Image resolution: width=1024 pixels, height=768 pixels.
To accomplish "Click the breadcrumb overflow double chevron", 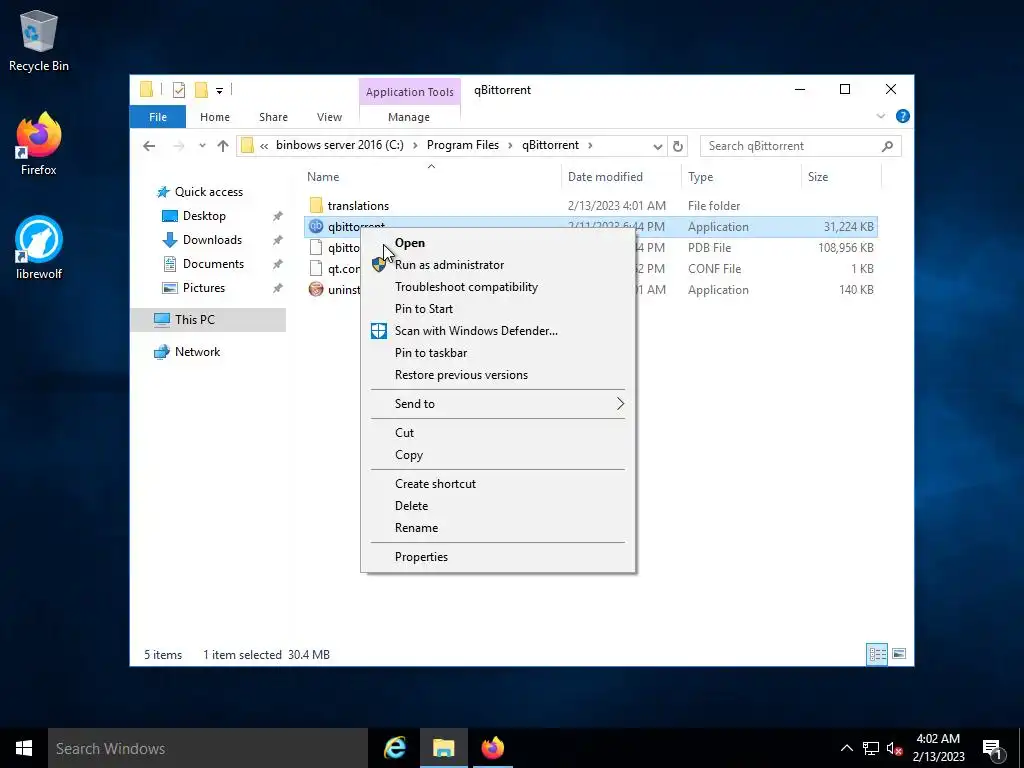I will [x=264, y=146].
